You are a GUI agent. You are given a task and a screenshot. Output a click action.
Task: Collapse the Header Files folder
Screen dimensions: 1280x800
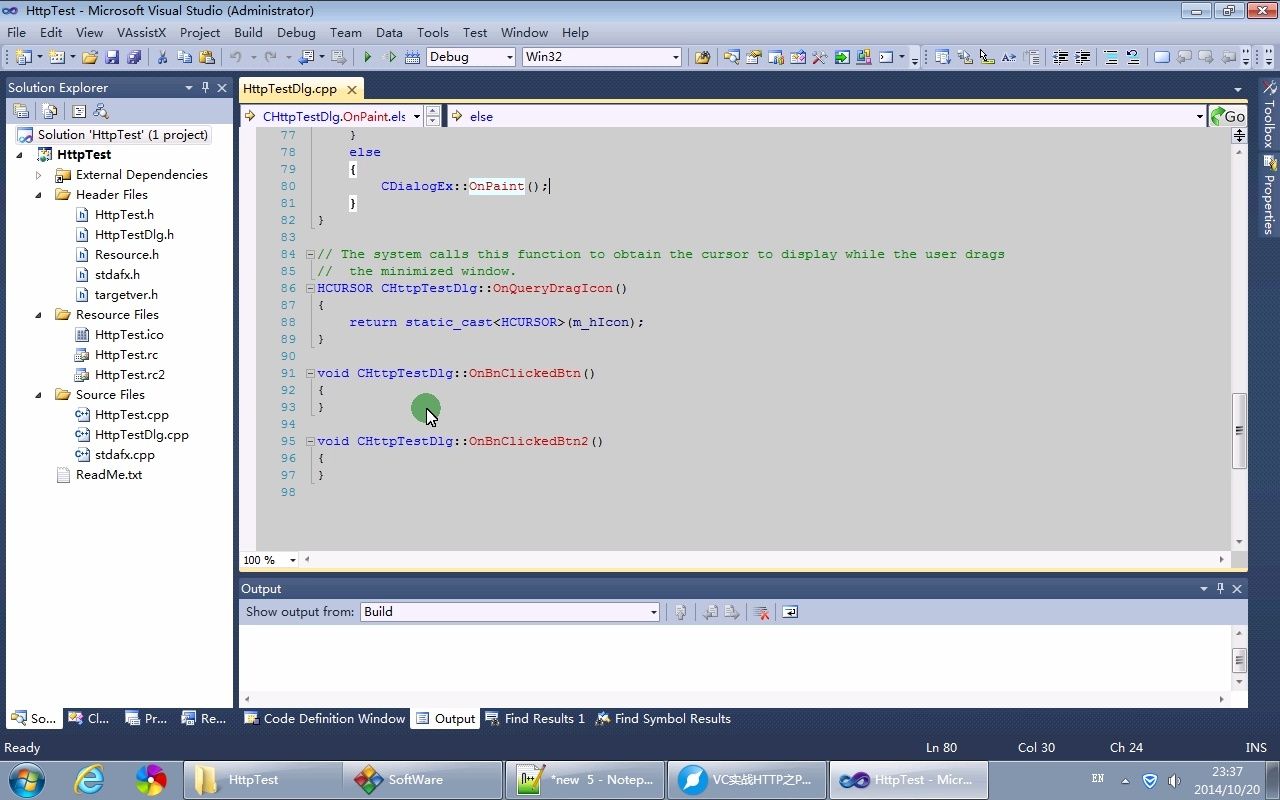[x=38, y=195]
